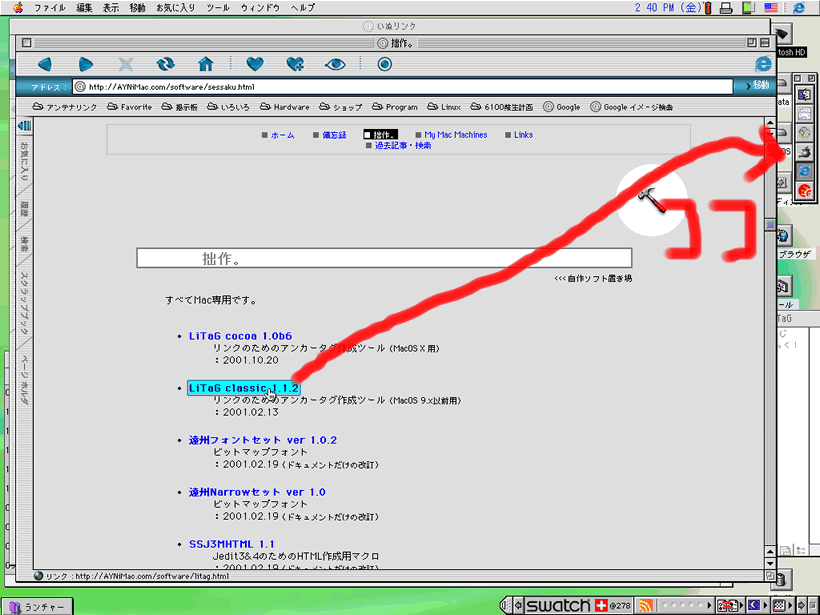Reload the page with the Refresh icon
The height and width of the screenshot is (615, 820).
coord(165,64)
